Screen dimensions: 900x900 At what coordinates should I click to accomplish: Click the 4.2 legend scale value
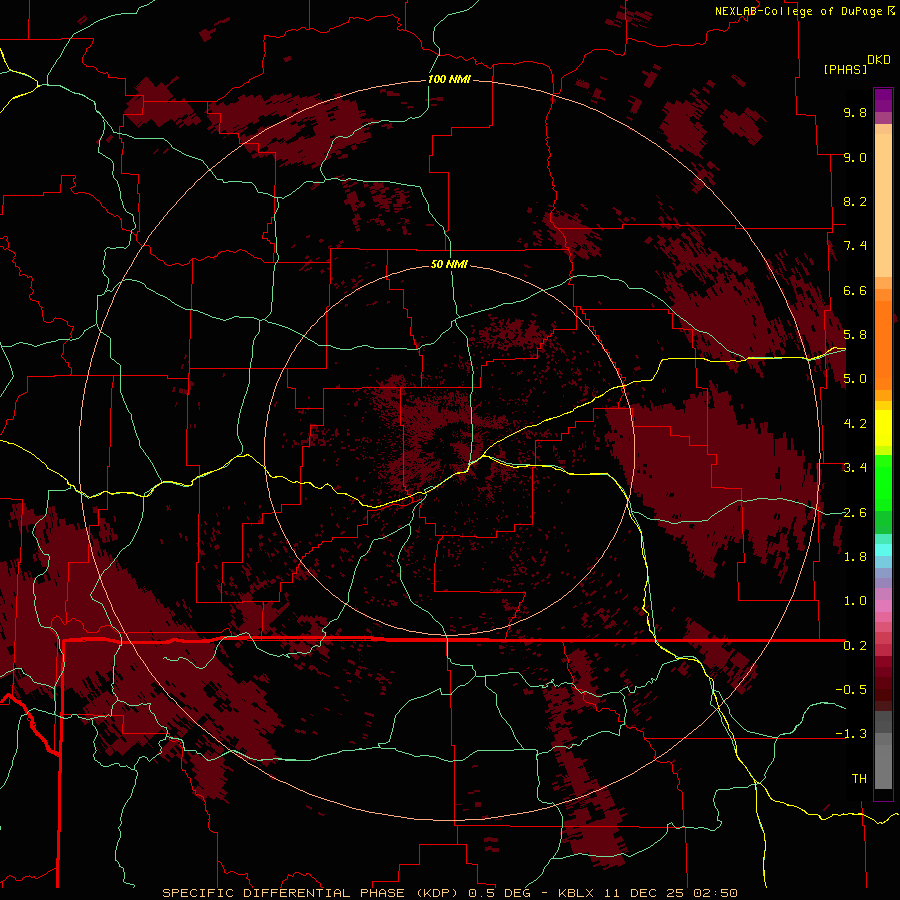tap(855, 424)
